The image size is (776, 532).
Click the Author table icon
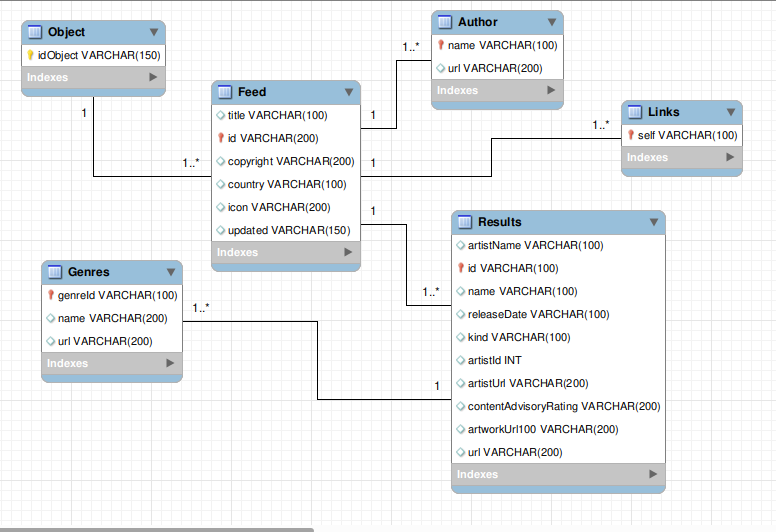(445, 22)
